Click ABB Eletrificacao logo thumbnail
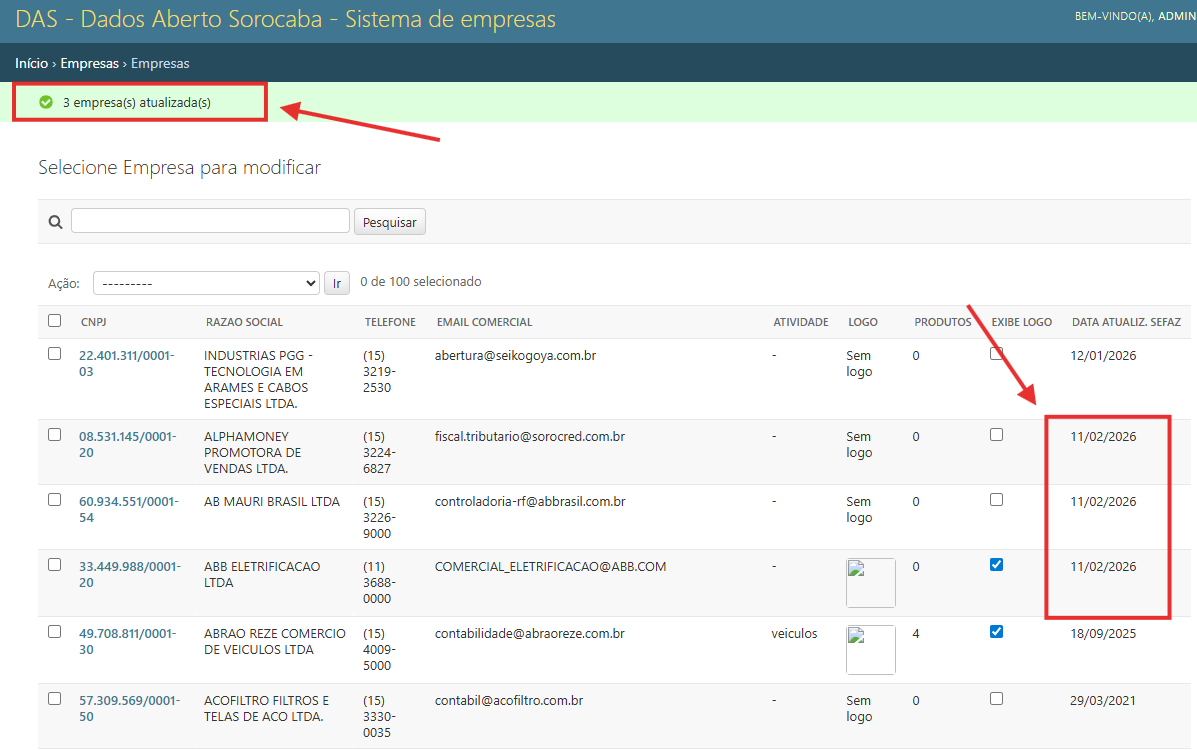Screen dimensions: 1197x750 point(870,583)
